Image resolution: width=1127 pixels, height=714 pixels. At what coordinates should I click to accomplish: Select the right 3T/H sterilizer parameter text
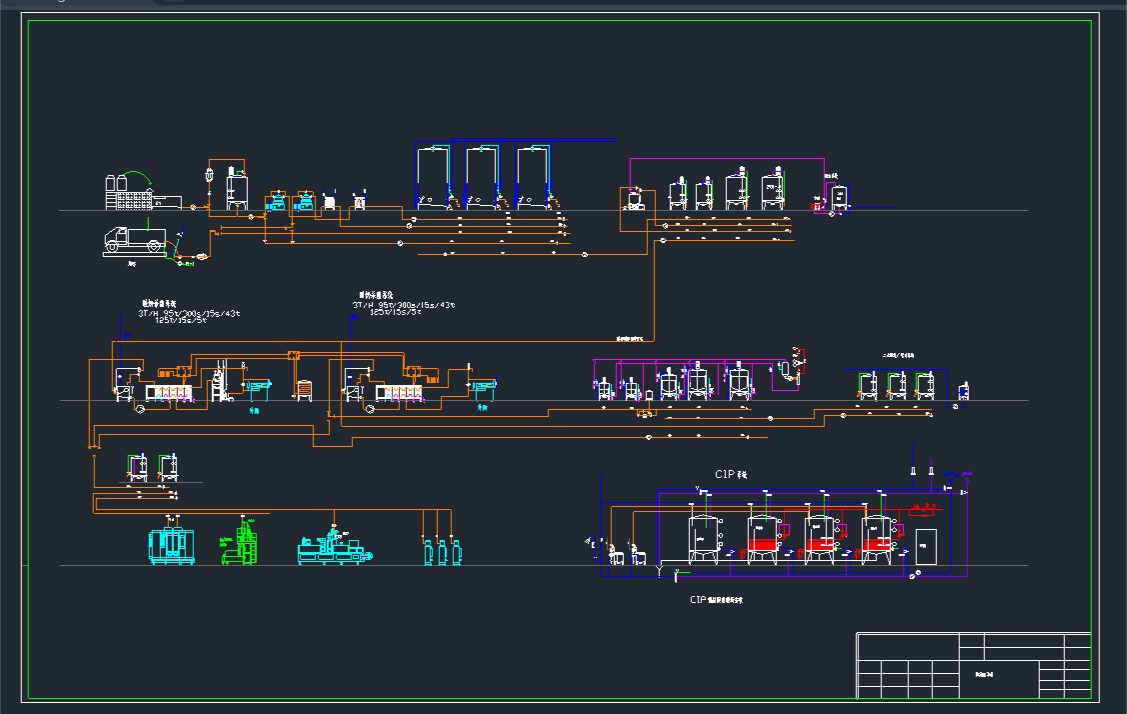pos(403,308)
